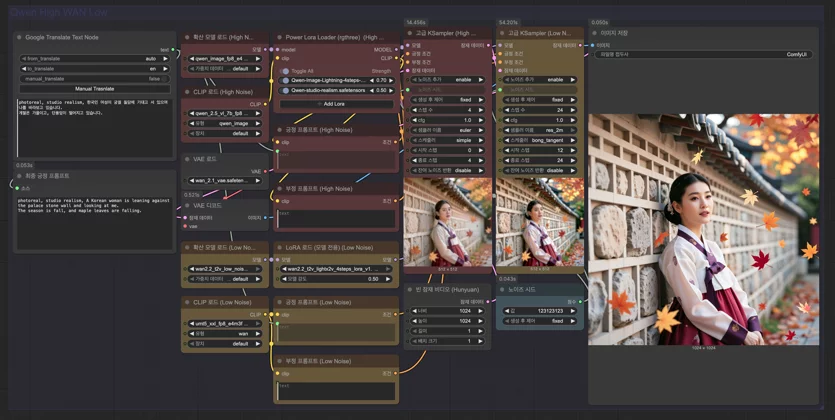
Task: Disable the Qwen-Image-Lightning-4steps lora toggle
Action: click(285, 80)
